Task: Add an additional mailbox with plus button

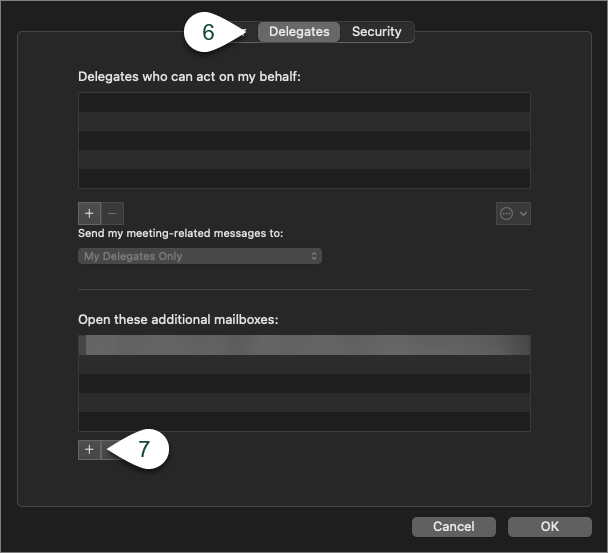Action: (89, 450)
